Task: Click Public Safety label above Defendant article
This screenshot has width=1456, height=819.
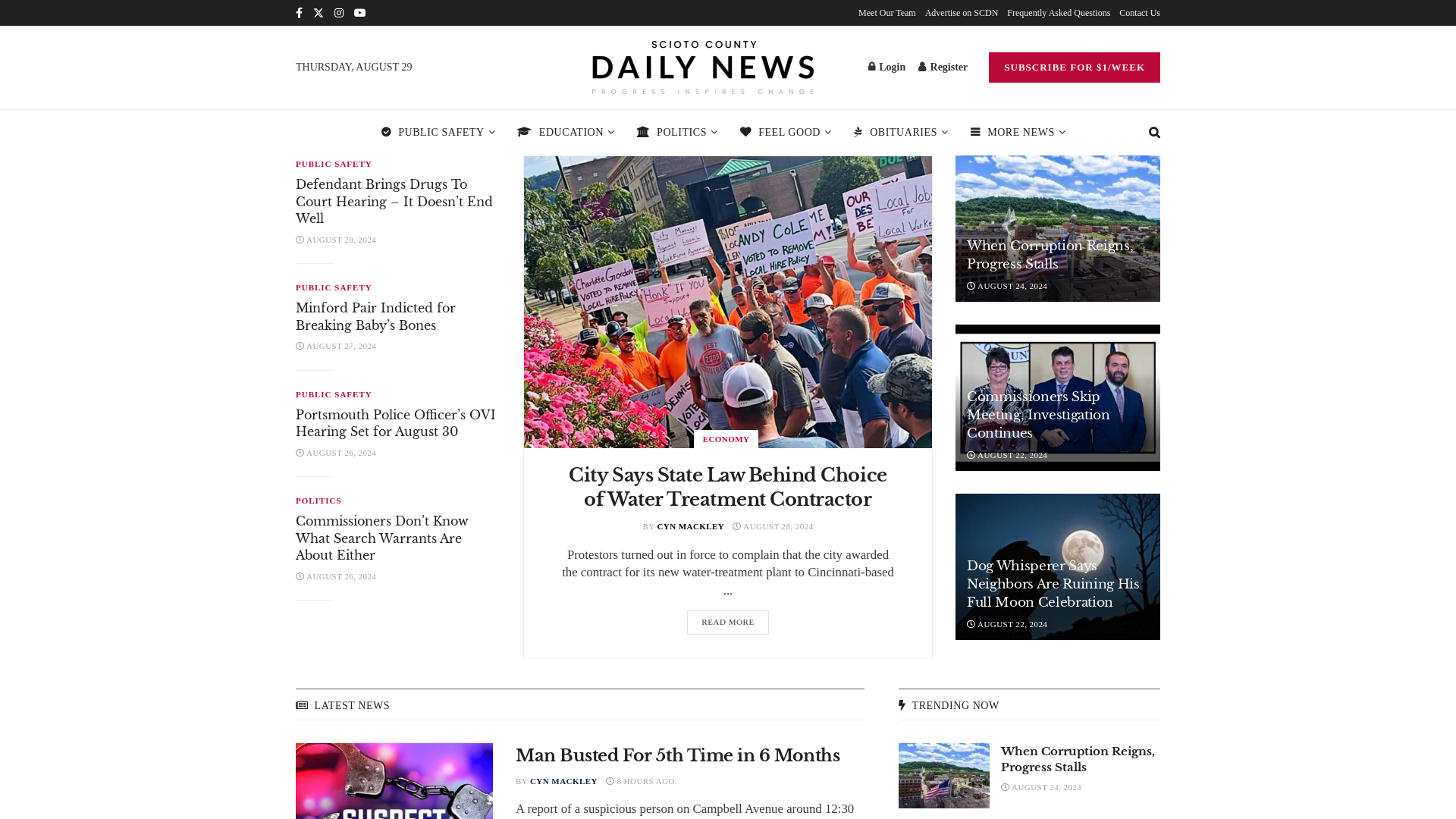Action: pos(334,164)
